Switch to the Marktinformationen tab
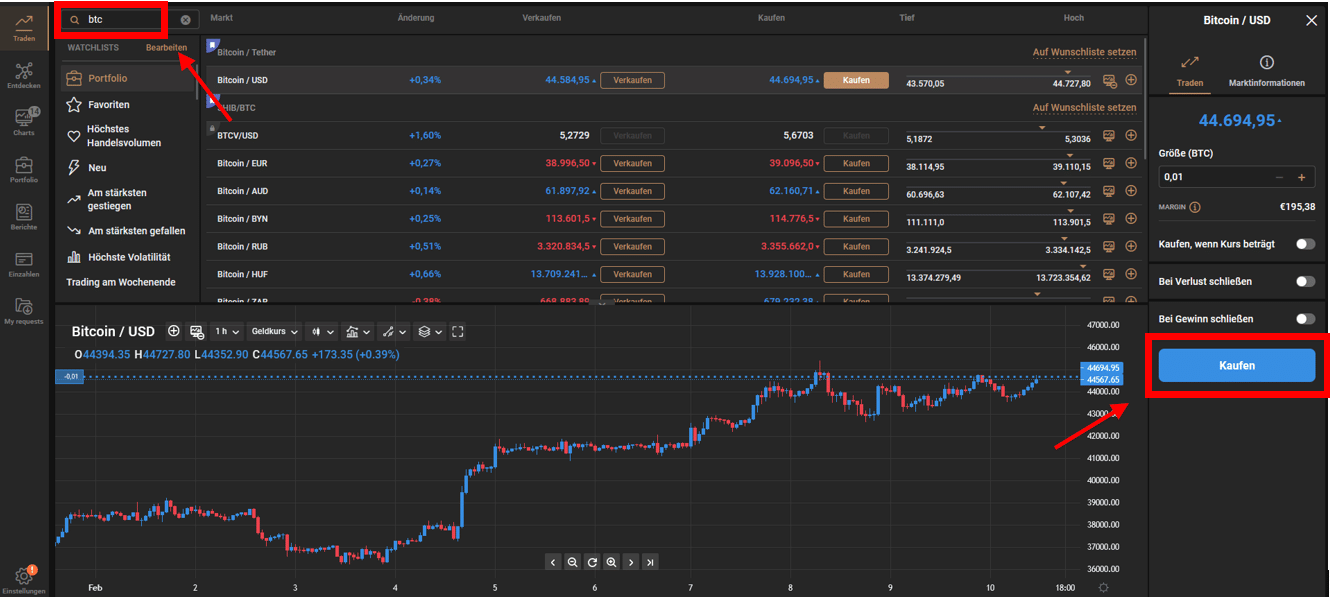 [x=1266, y=72]
